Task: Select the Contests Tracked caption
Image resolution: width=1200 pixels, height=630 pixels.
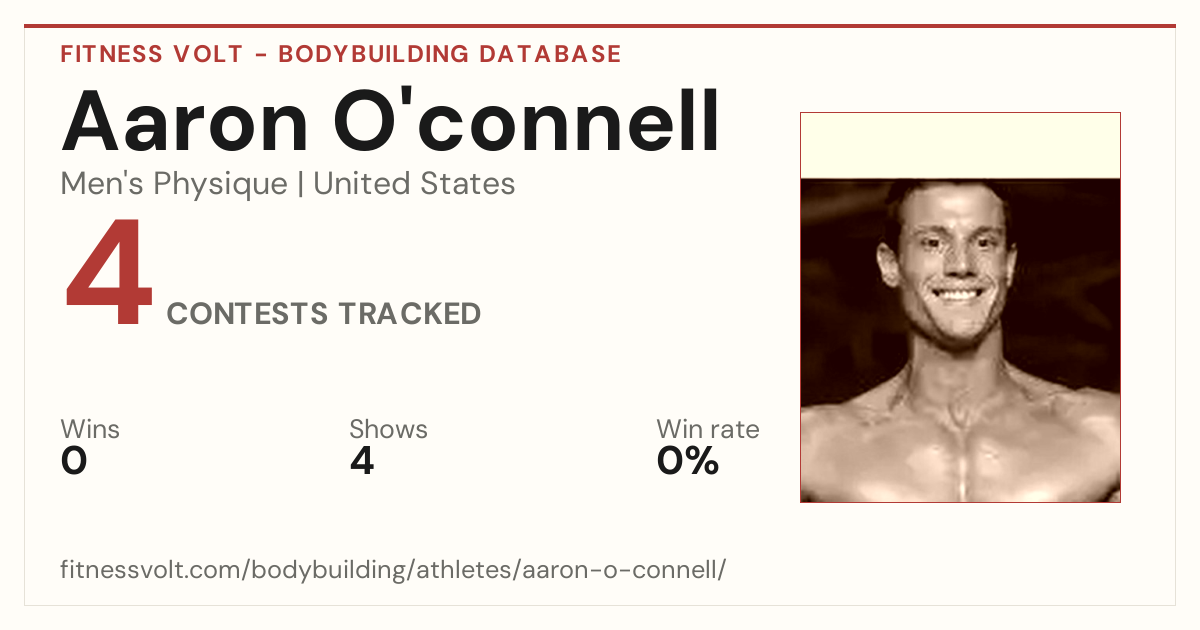Action: (x=324, y=314)
